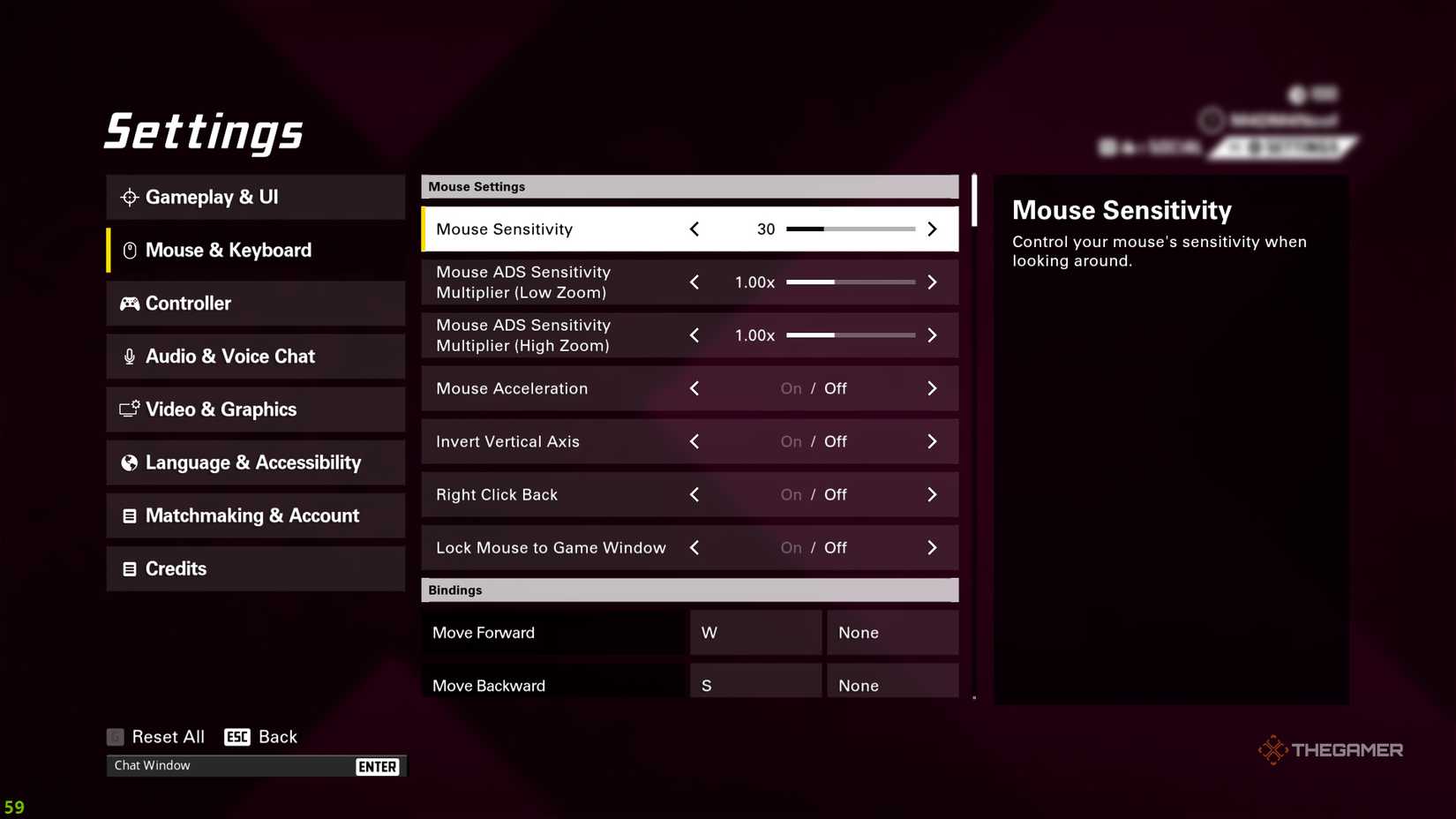Toggle Invert Vertical Axis On/Off option
Viewport: 1456px width, 819px height.
813,441
